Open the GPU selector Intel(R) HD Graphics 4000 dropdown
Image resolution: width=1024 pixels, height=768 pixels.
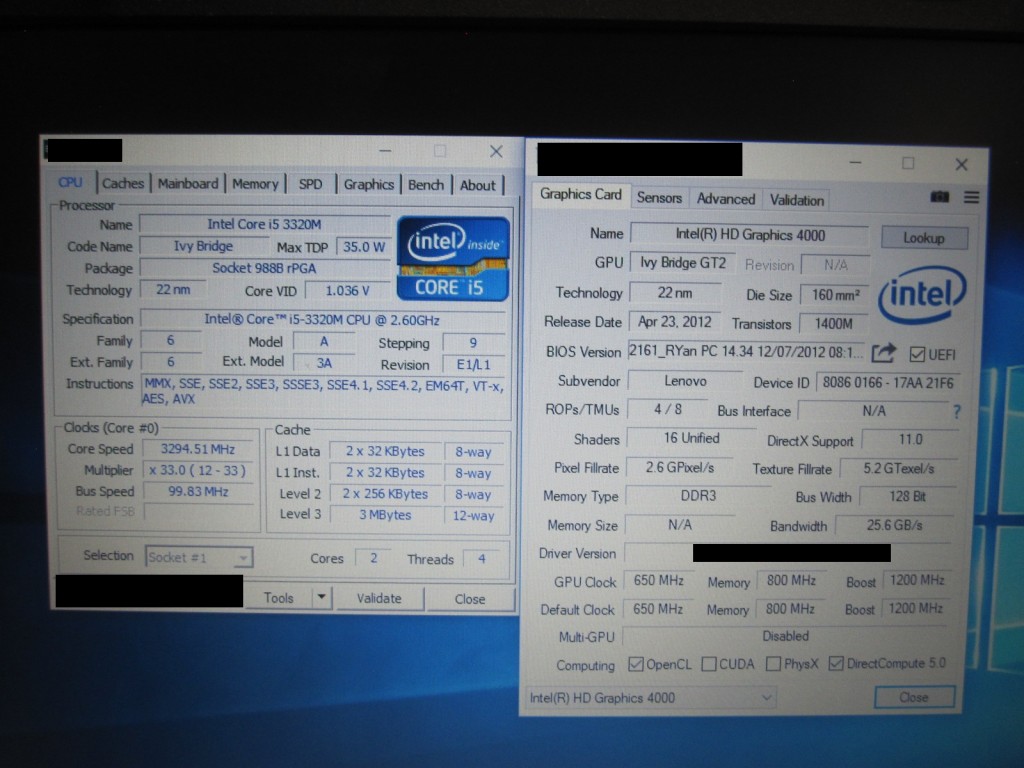pos(651,698)
